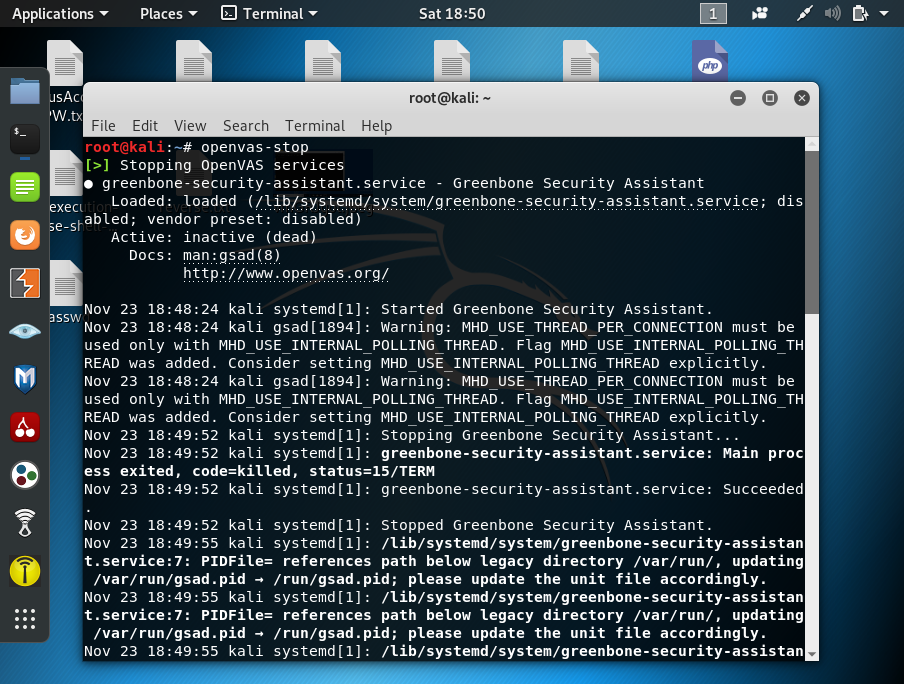
Task: Open the File menu in terminal
Action: [103, 126]
